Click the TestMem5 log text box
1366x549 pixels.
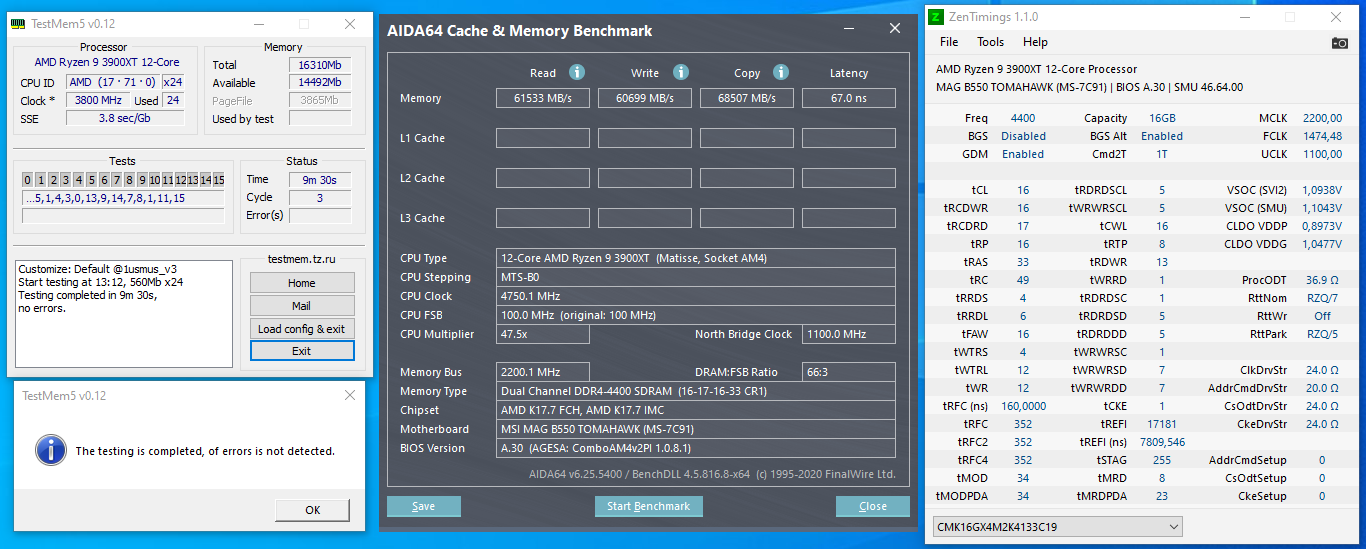(124, 313)
